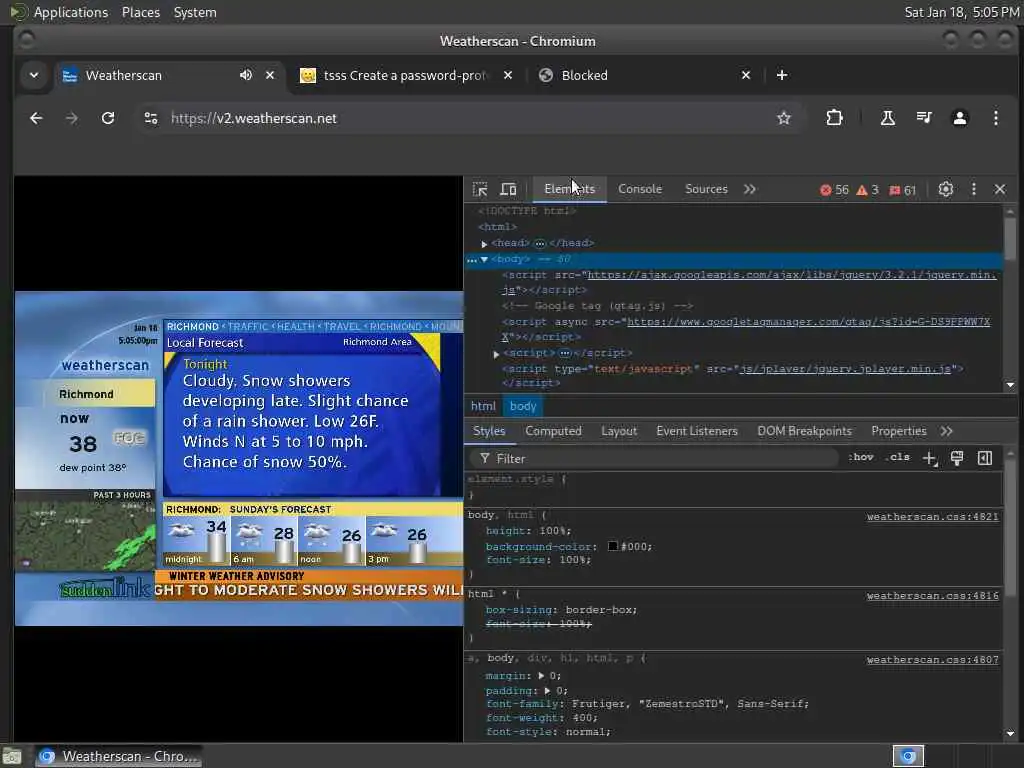Viewport: 1024px width, 768px height.
Task: Switch to the Console panel
Action: click(640, 189)
